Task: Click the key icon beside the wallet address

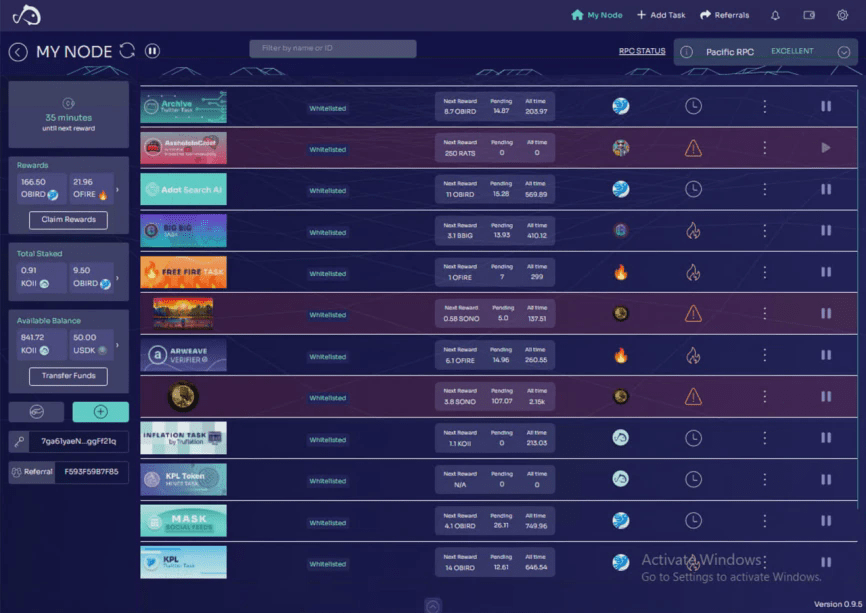Action: click(19, 440)
